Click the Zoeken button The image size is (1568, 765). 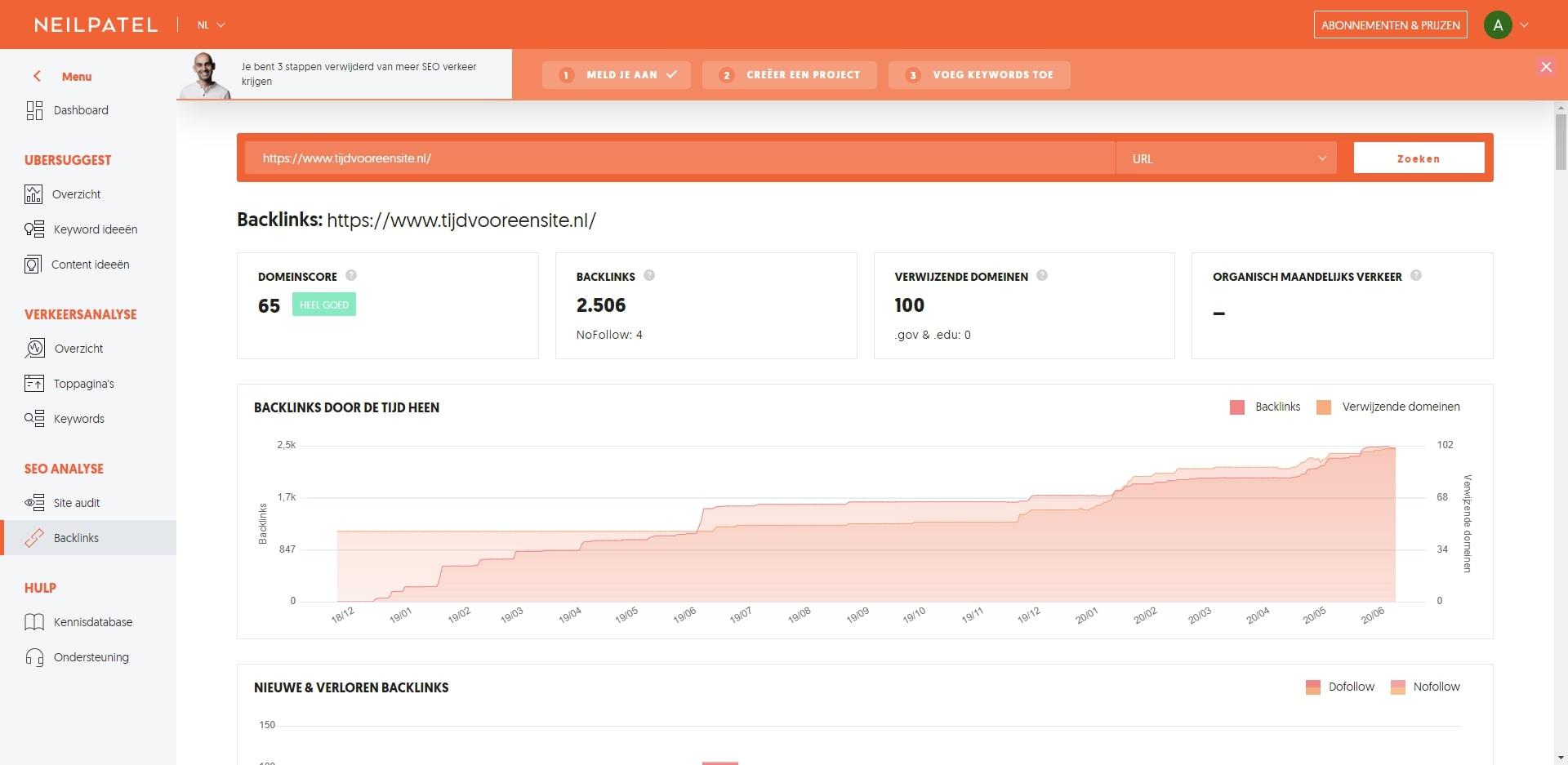[1419, 158]
